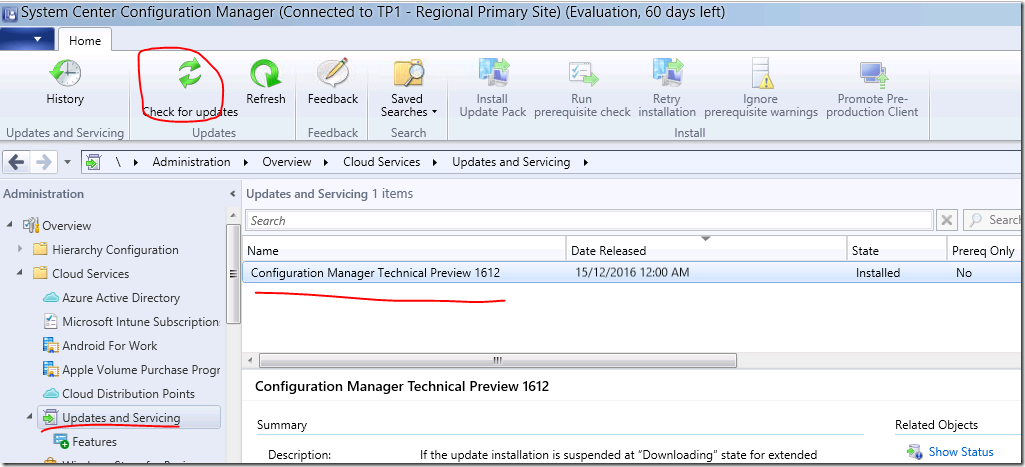Click the horizontal scrollbar thumb
The width and height of the screenshot is (1025, 467).
(x=498, y=360)
